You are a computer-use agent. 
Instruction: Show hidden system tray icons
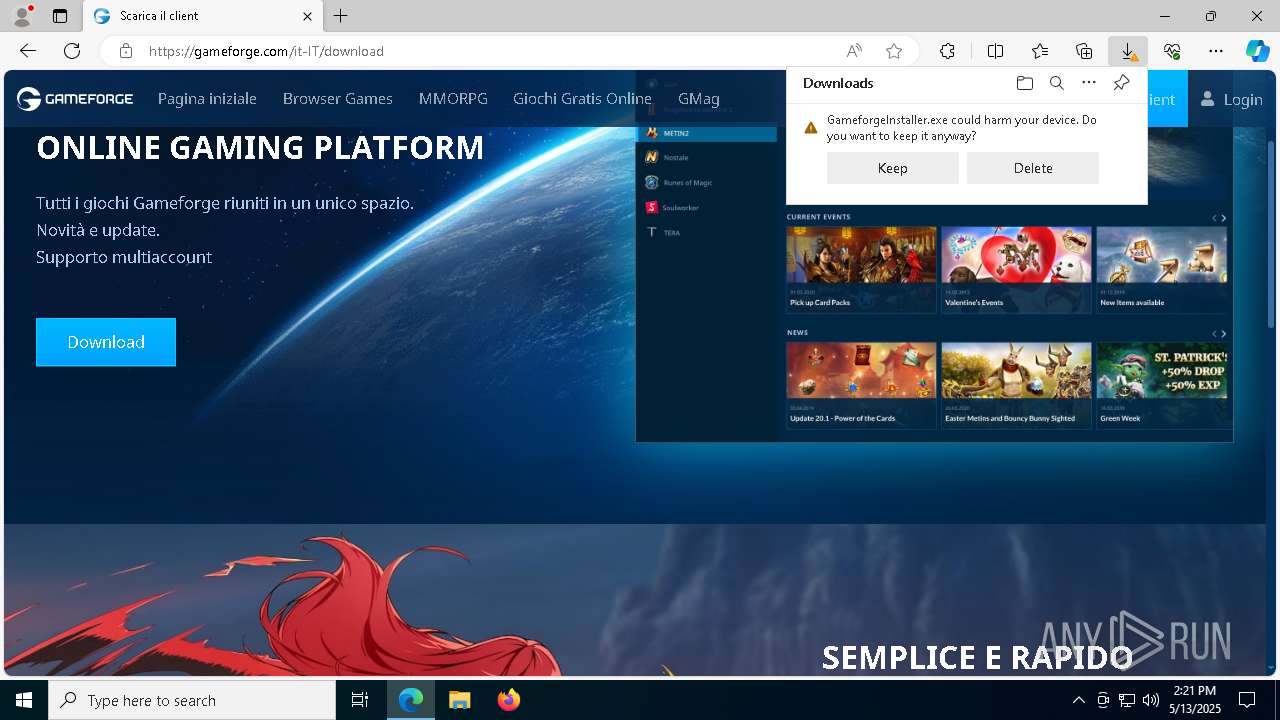coord(1078,700)
